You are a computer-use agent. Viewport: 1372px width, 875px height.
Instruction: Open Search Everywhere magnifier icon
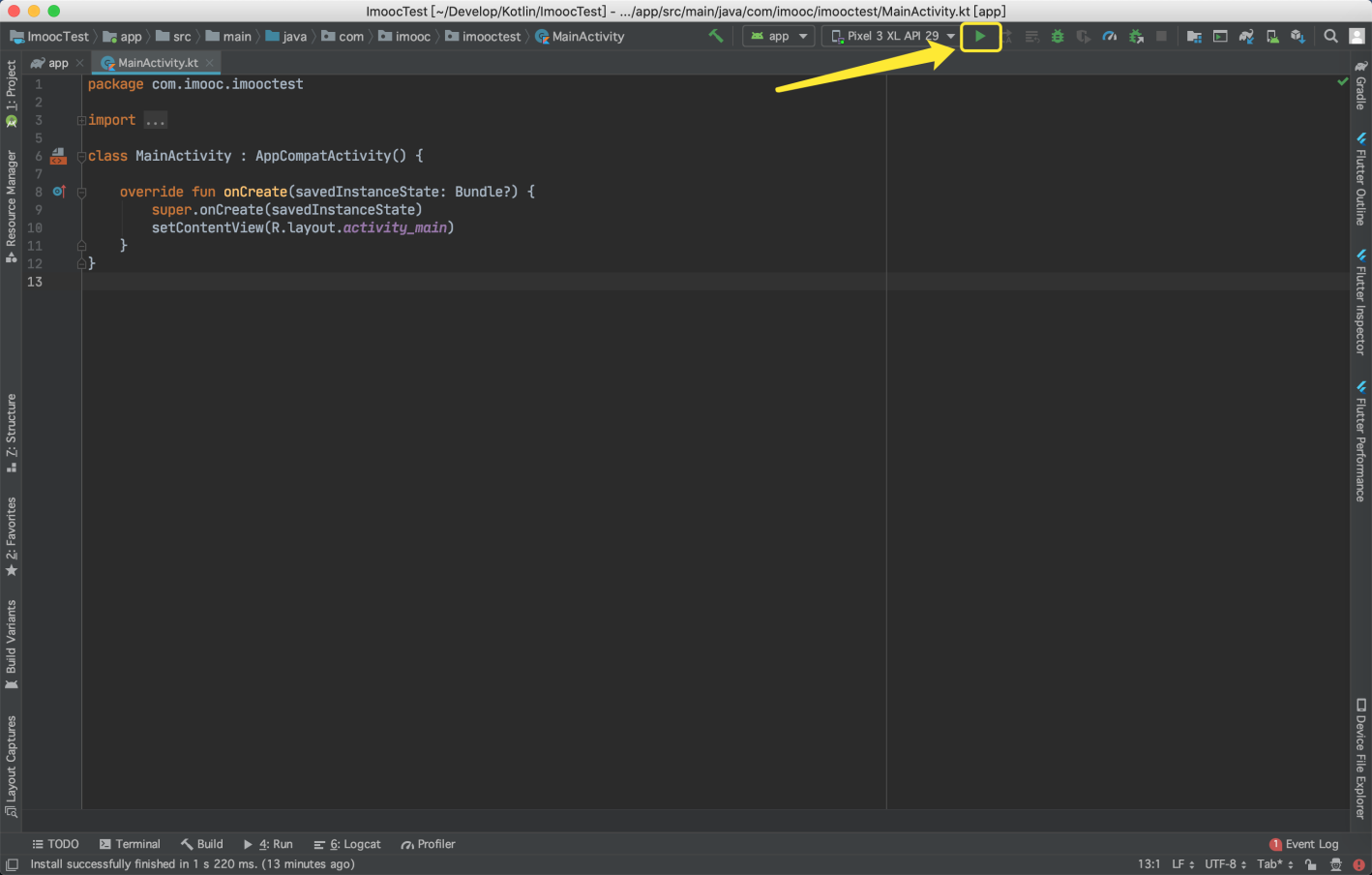(1330, 36)
